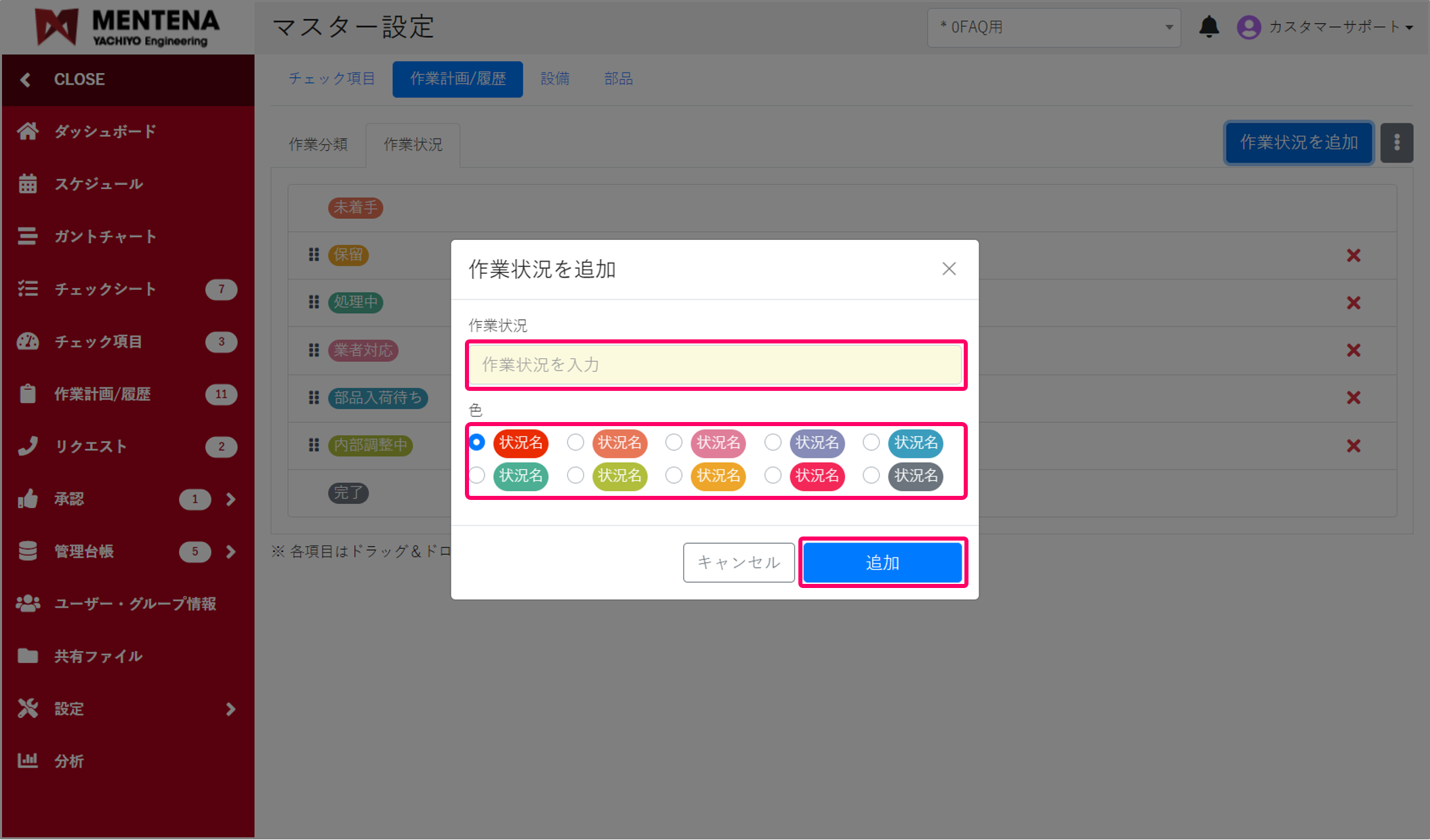1430x840 pixels.
Task: Click the キャンセル button
Action: pyautogui.click(x=739, y=562)
